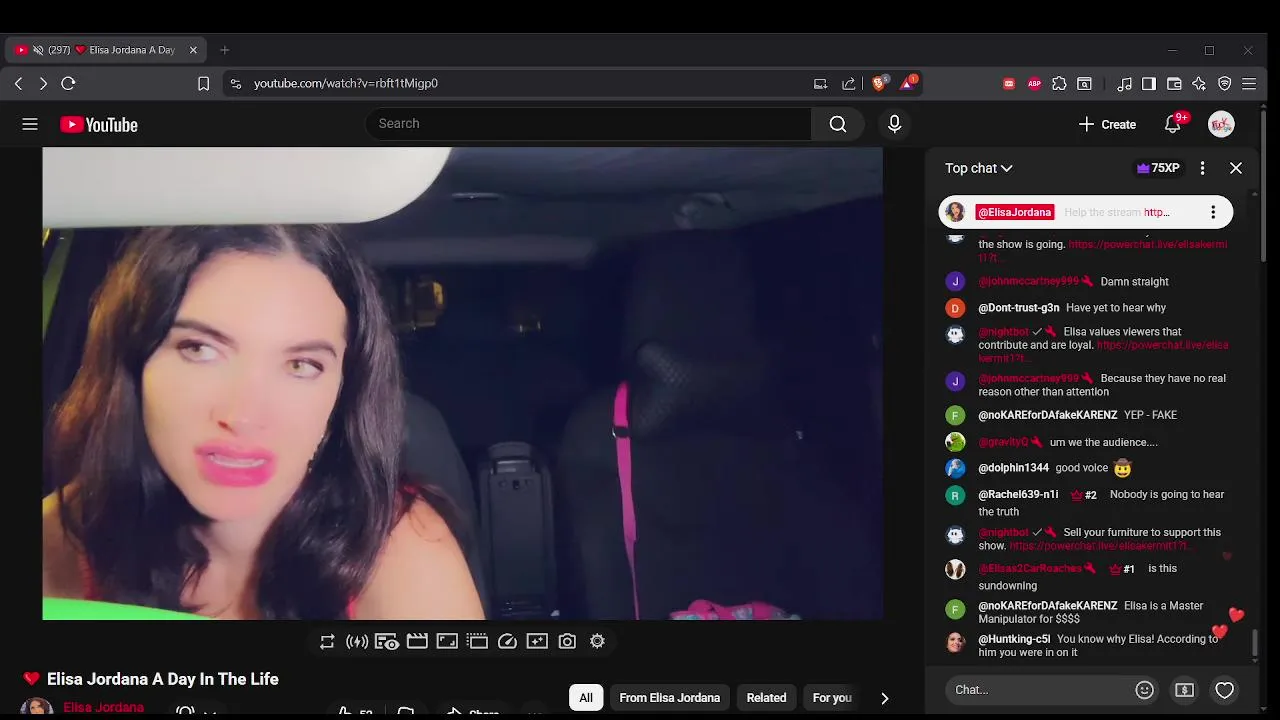This screenshot has width=1280, height=720.
Task: Open the browser main menu
Action: tap(1249, 84)
